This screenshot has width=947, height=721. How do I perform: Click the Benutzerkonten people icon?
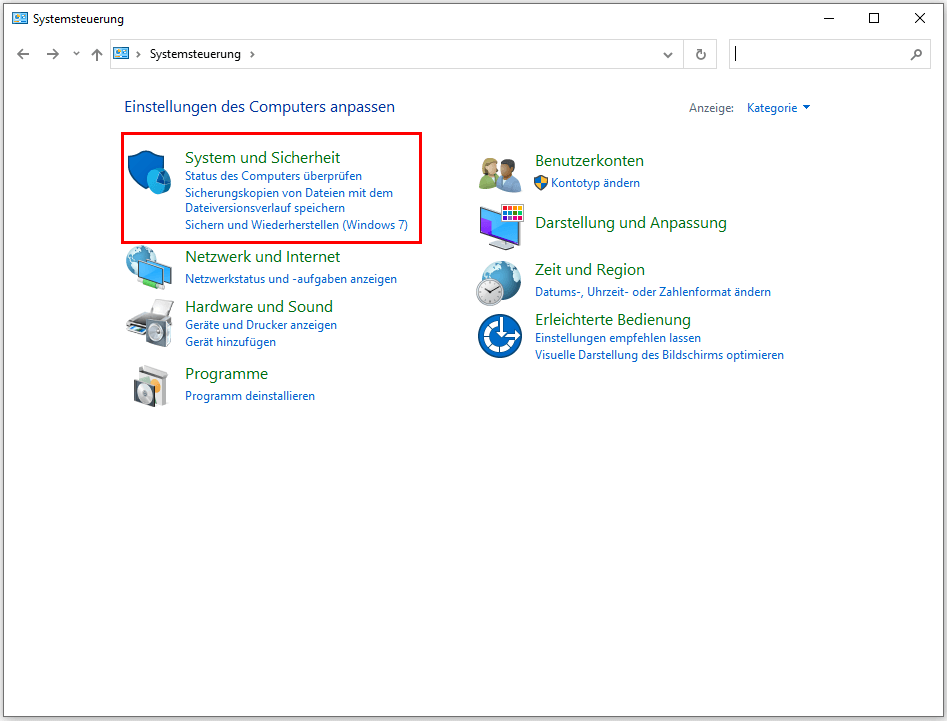pos(500,173)
